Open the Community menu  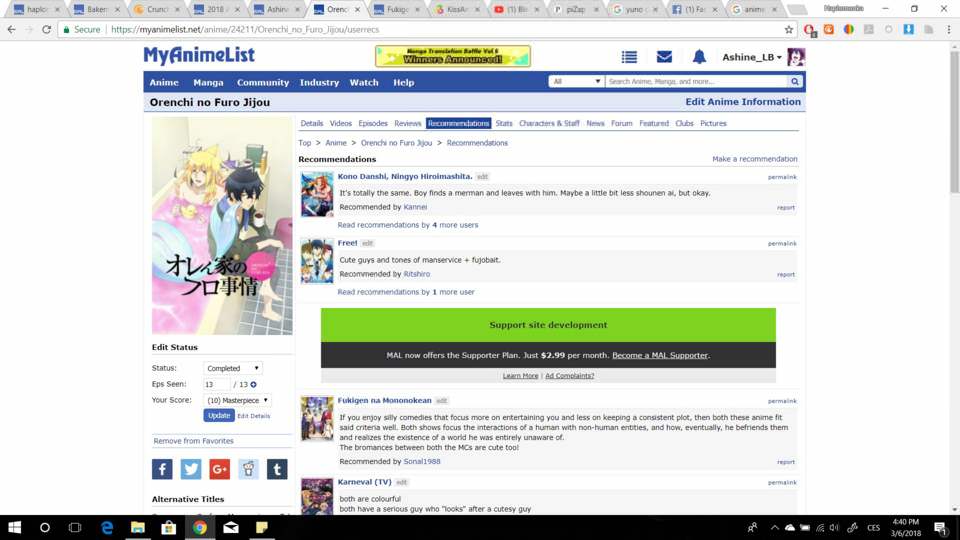(x=263, y=82)
